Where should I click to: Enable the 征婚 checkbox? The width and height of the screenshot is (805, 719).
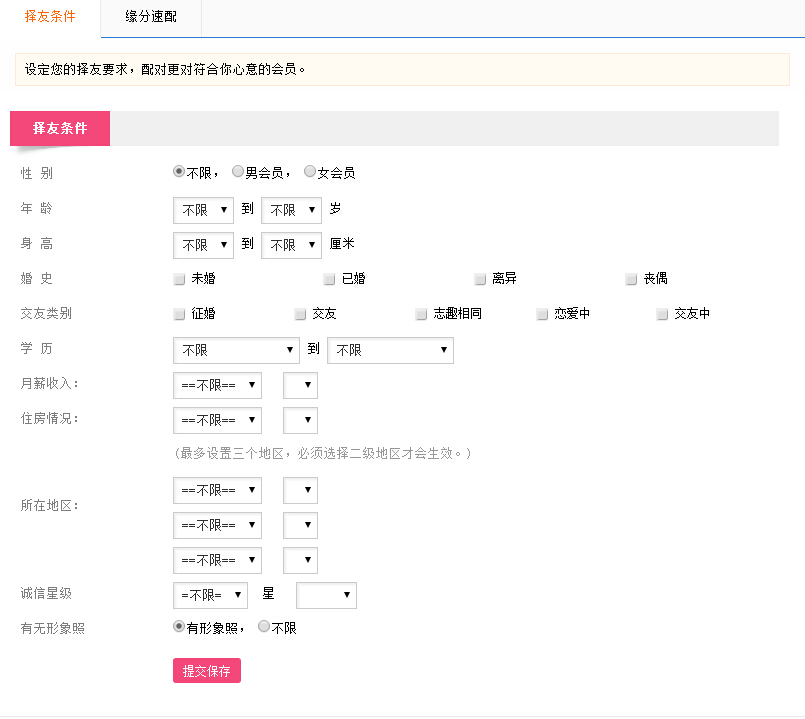tap(179, 314)
